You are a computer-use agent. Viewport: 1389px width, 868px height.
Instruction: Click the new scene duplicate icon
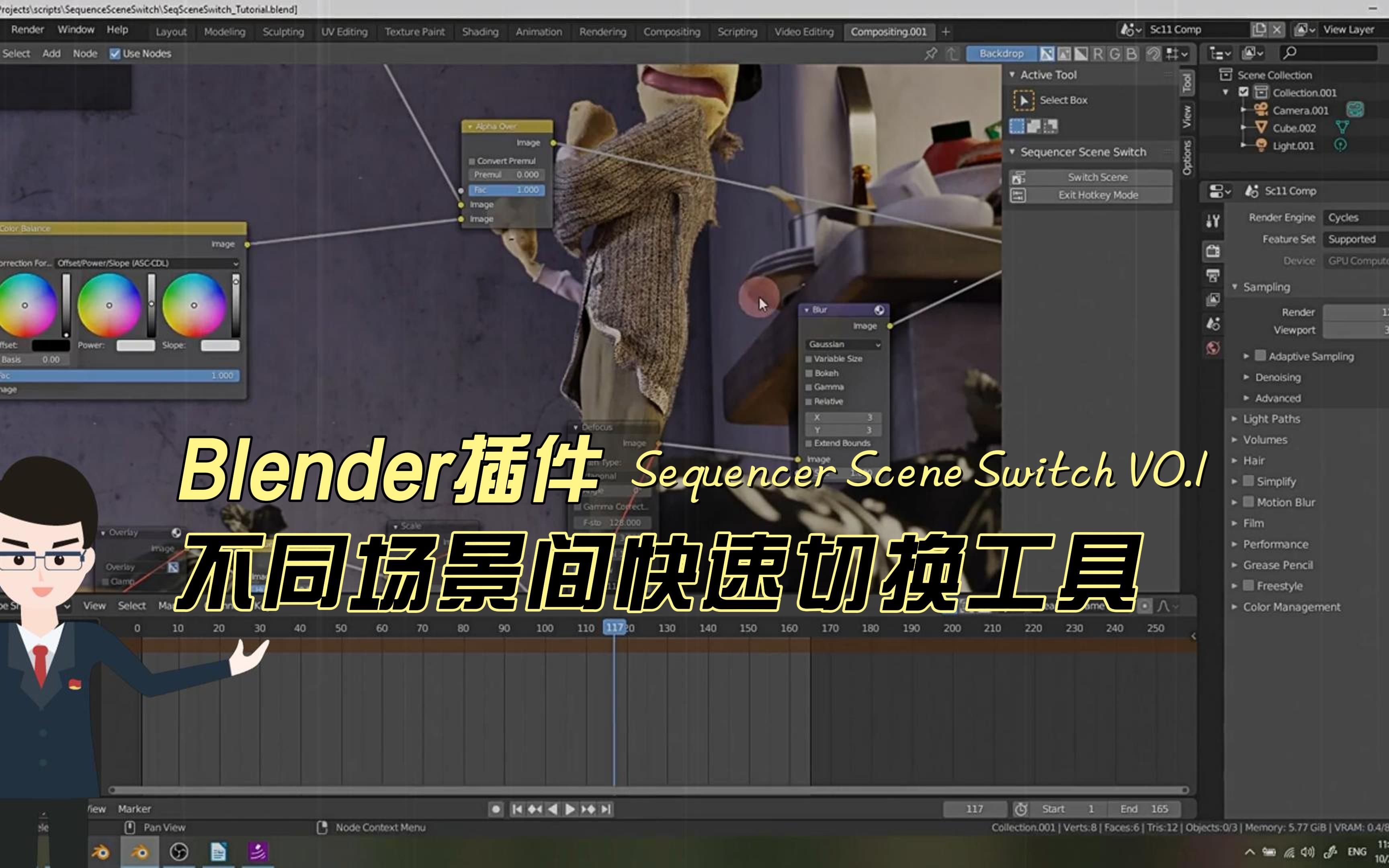(1259, 29)
